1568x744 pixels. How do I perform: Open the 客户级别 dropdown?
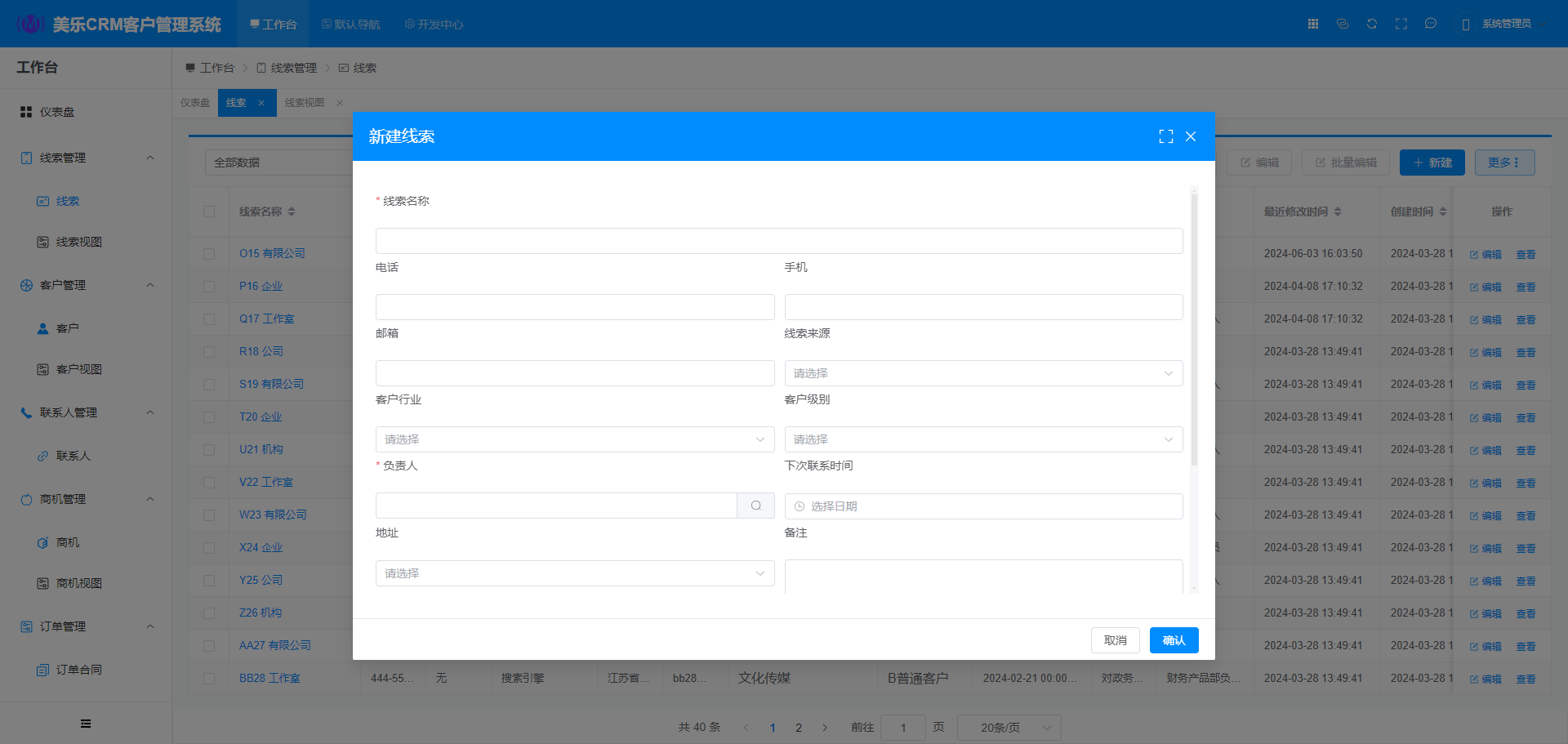point(983,439)
